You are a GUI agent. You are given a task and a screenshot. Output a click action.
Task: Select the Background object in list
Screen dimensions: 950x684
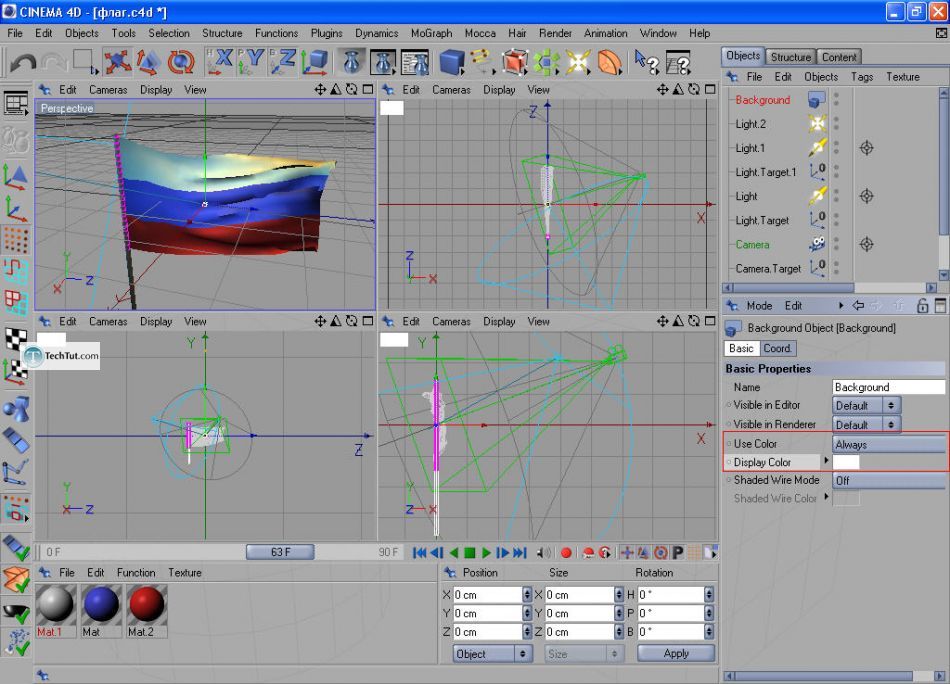click(x=762, y=100)
